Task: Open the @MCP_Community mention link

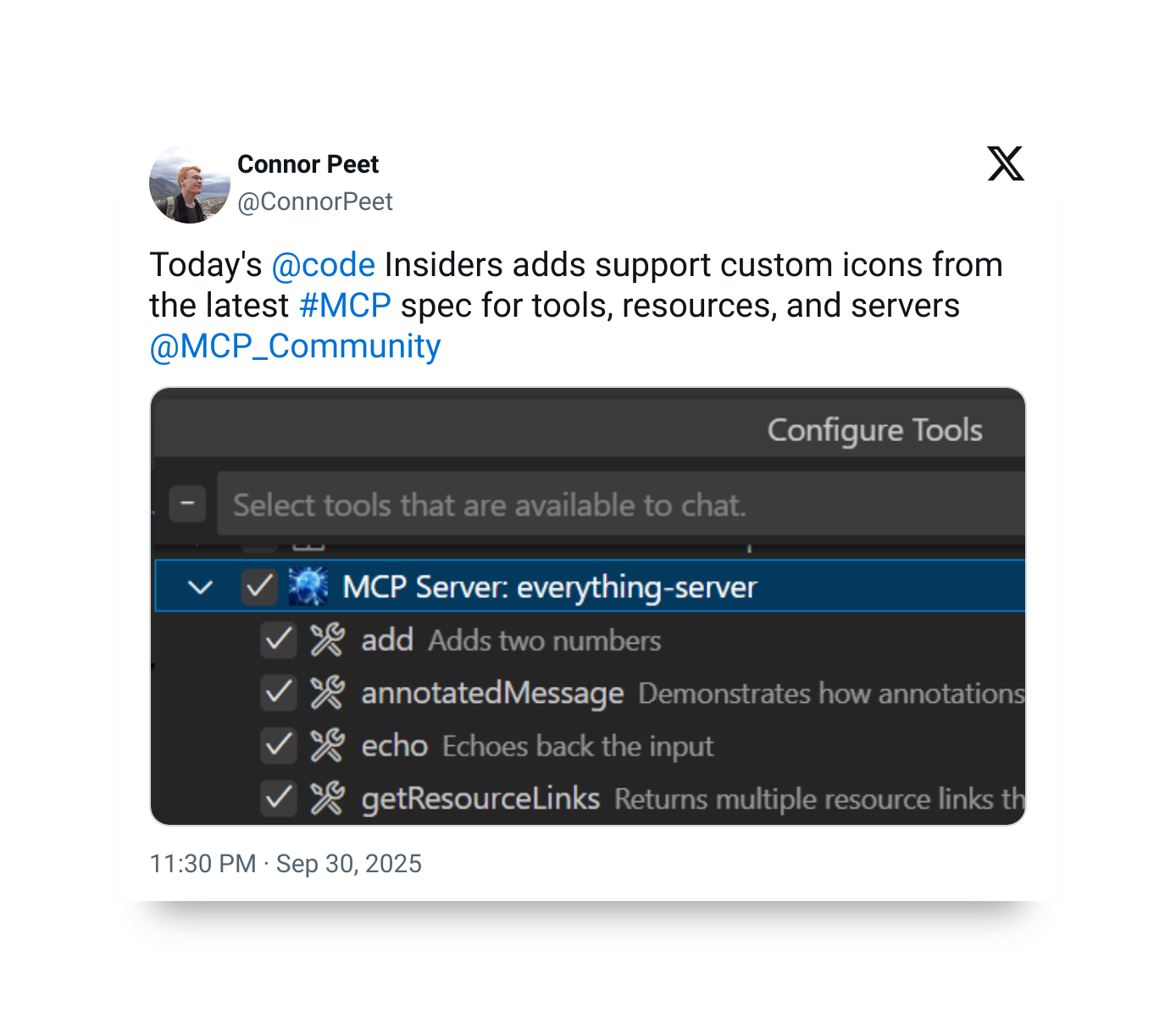Action: click(295, 346)
